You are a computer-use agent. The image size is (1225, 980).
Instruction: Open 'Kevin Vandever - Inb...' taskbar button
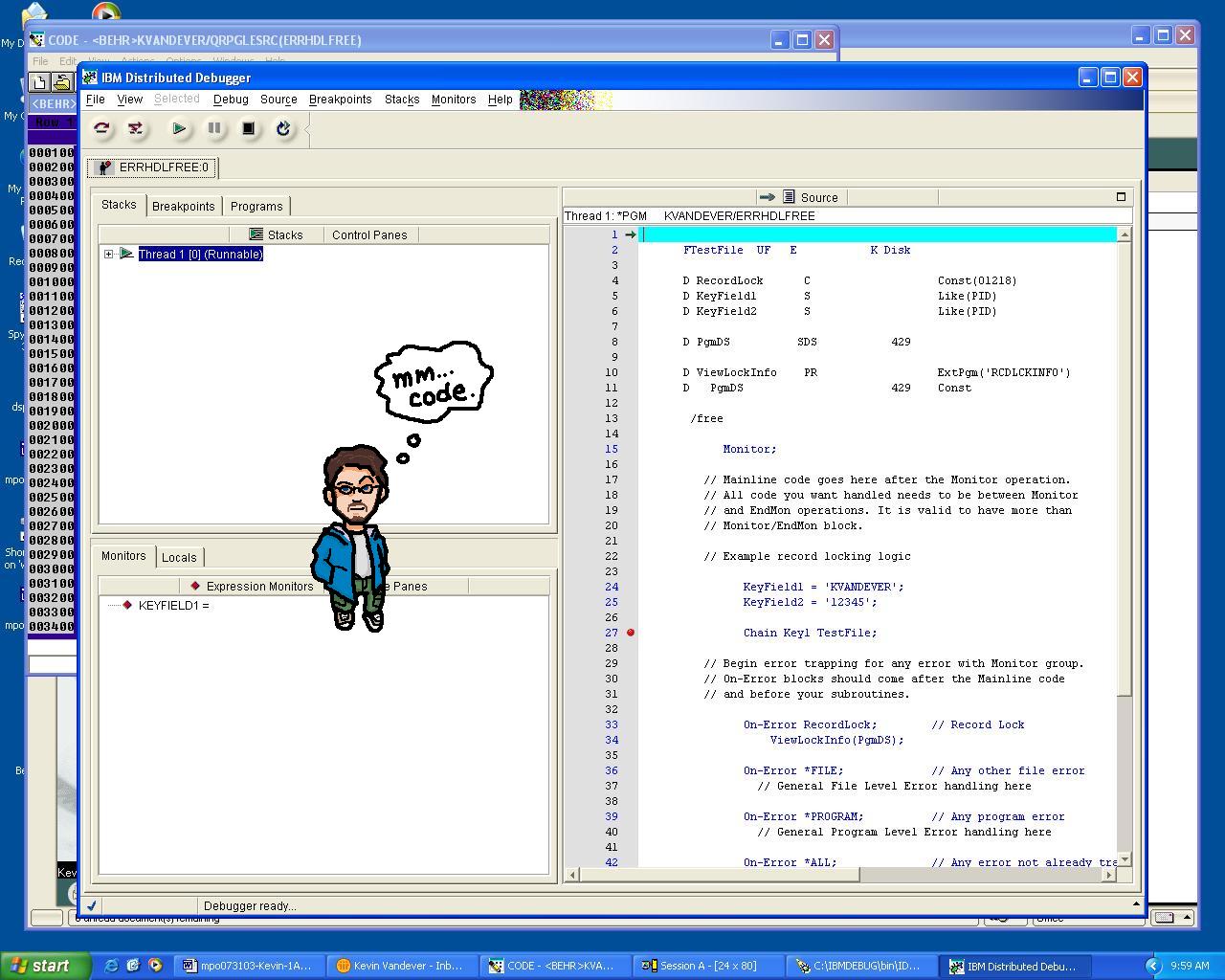(x=402, y=966)
